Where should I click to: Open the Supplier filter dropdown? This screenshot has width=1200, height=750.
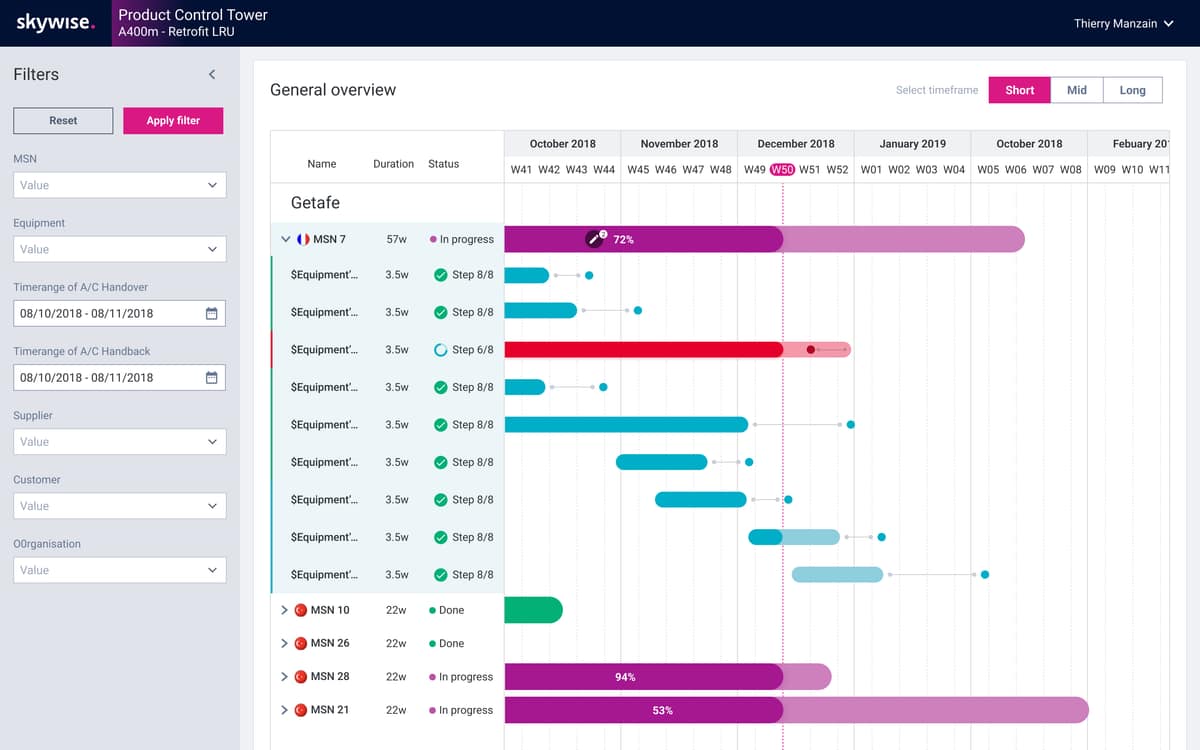(x=119, y=441)
